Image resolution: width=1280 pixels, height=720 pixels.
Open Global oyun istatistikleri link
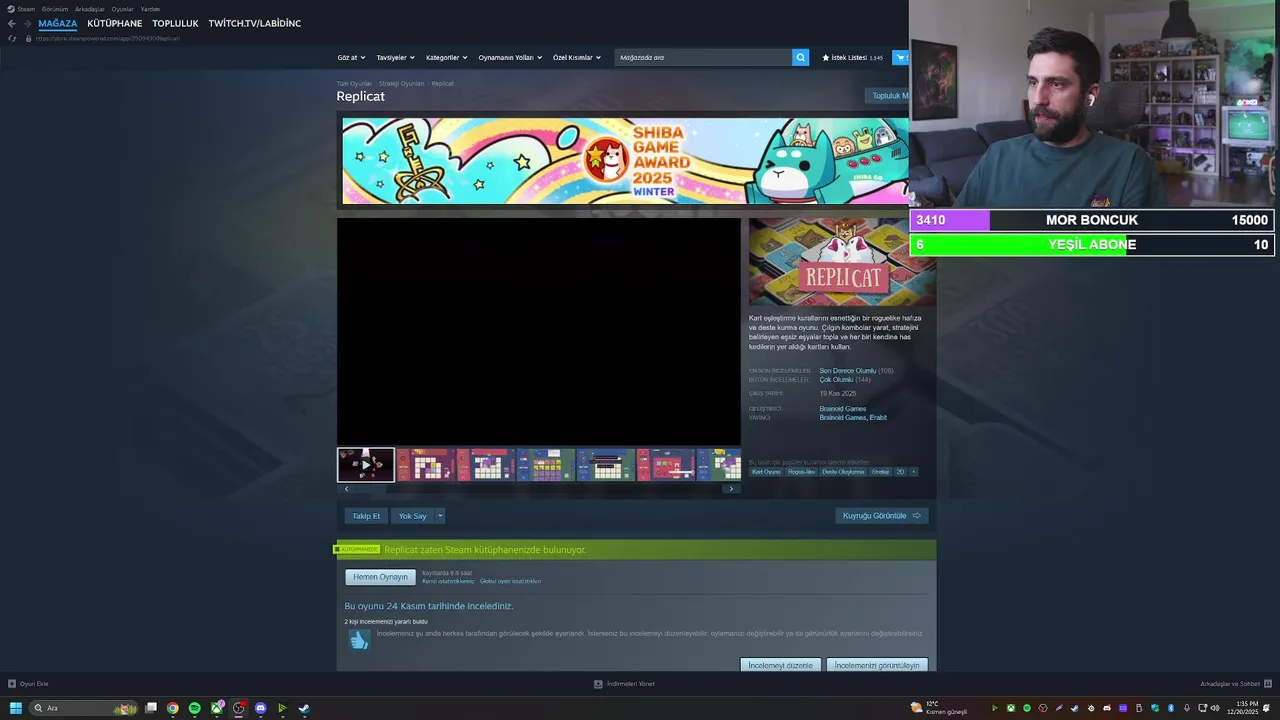[x=510, y=581]
